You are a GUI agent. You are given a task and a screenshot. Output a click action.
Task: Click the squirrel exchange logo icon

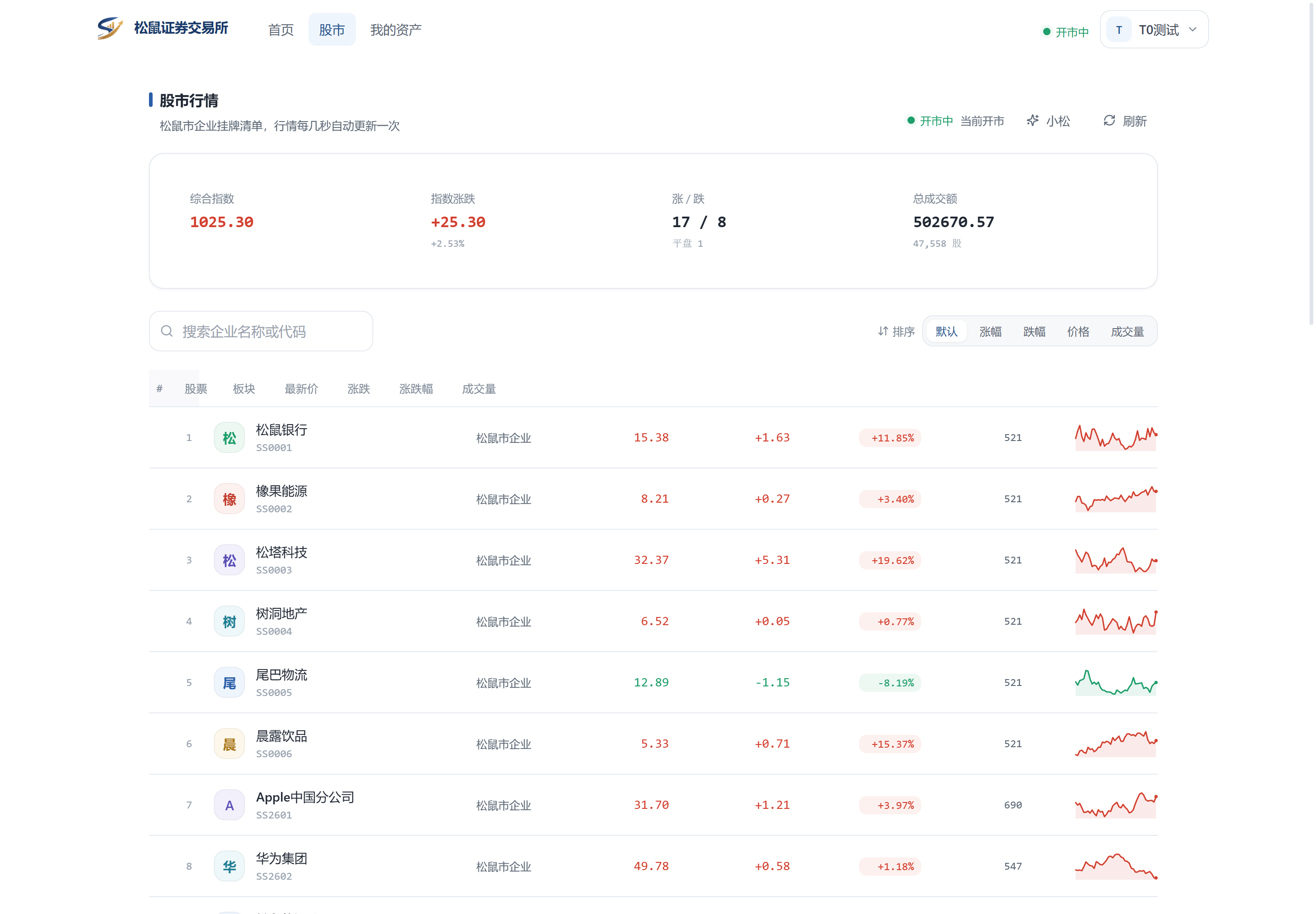110,28
